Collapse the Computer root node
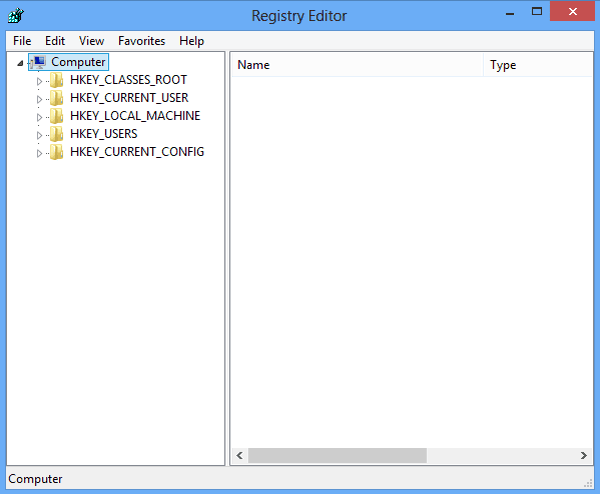This screenshot has width=600, height=494. click(20, 63)
